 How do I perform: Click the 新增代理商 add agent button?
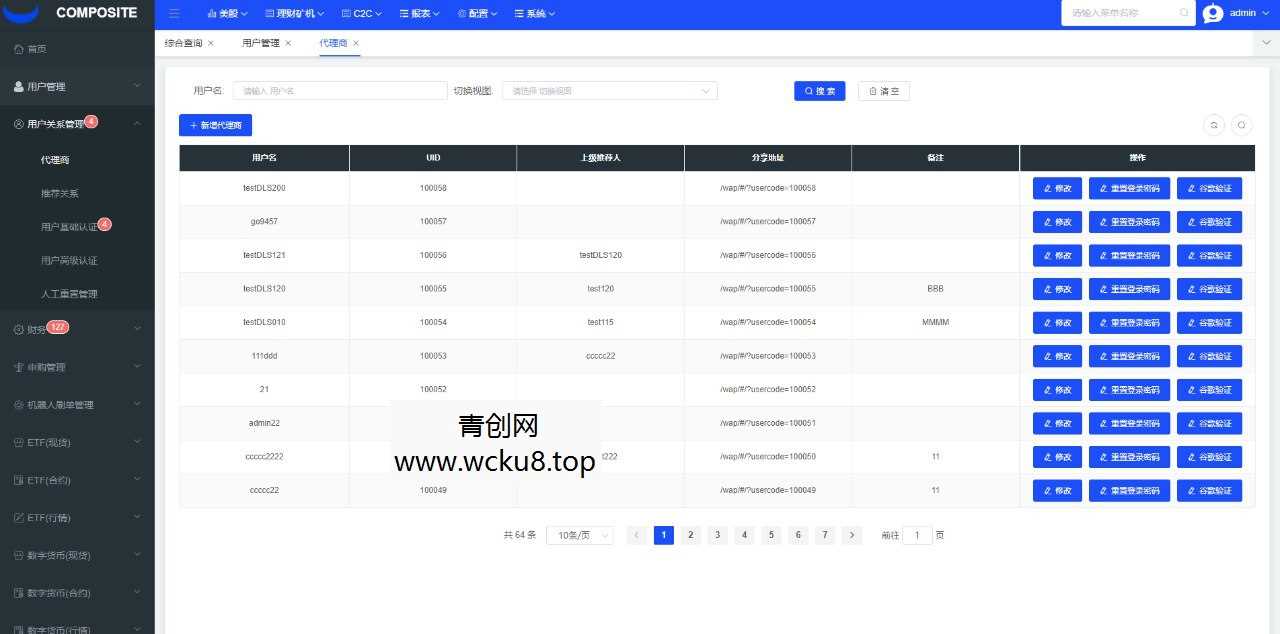(x=215, y=124)
